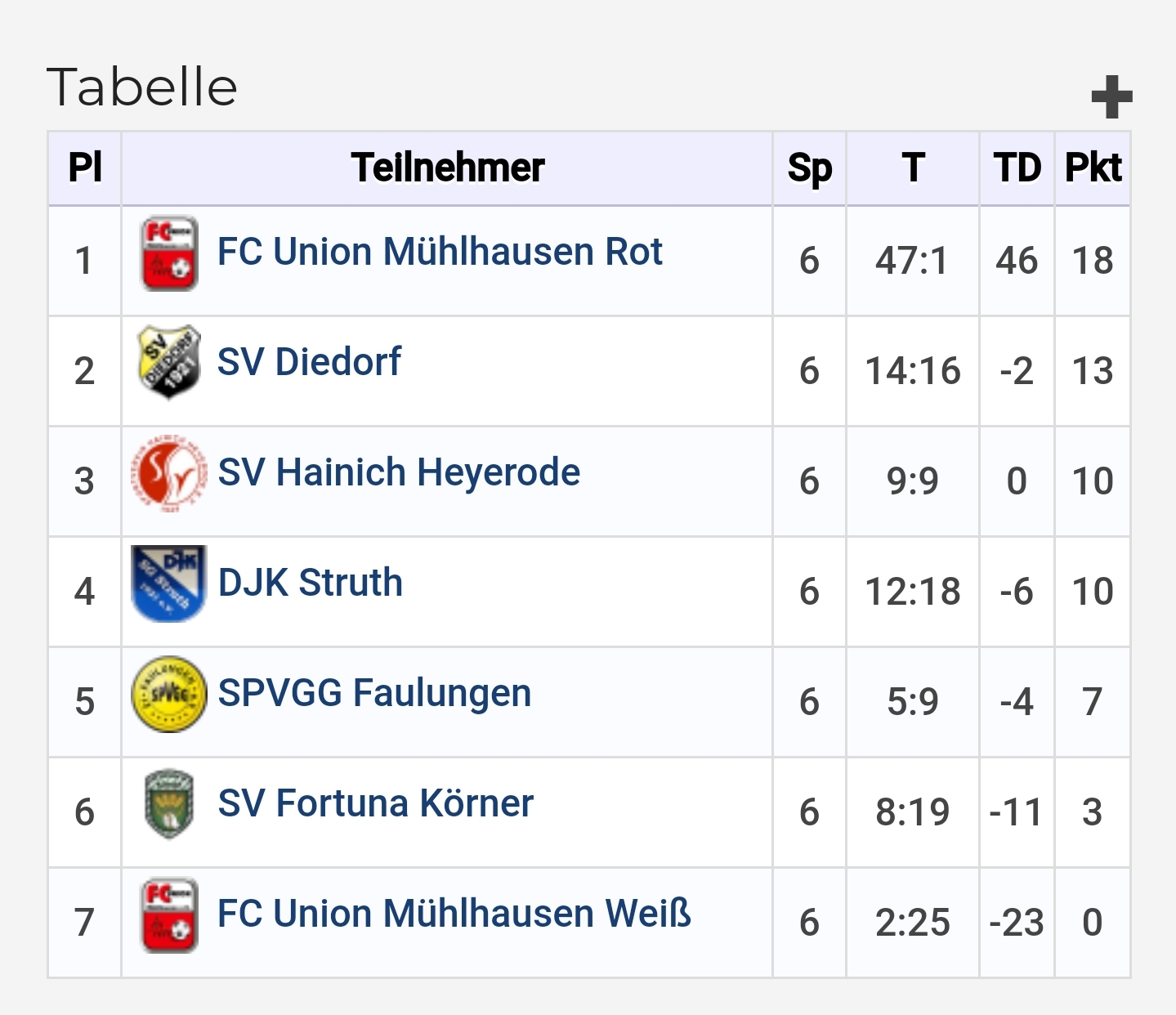Open the FC Union Mühlhausen Rot team link
Viewport: 1176px width, 1015px height.
click(440, 252)
